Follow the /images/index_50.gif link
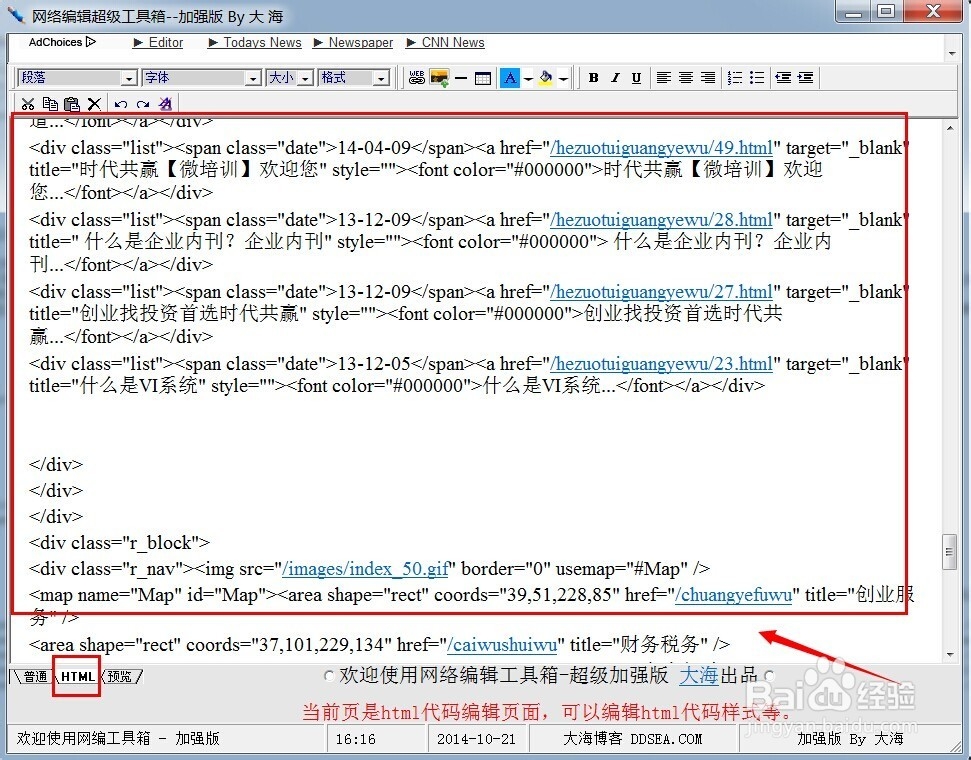Viewport: 971px width, 760px height. (x=365, y=569)
